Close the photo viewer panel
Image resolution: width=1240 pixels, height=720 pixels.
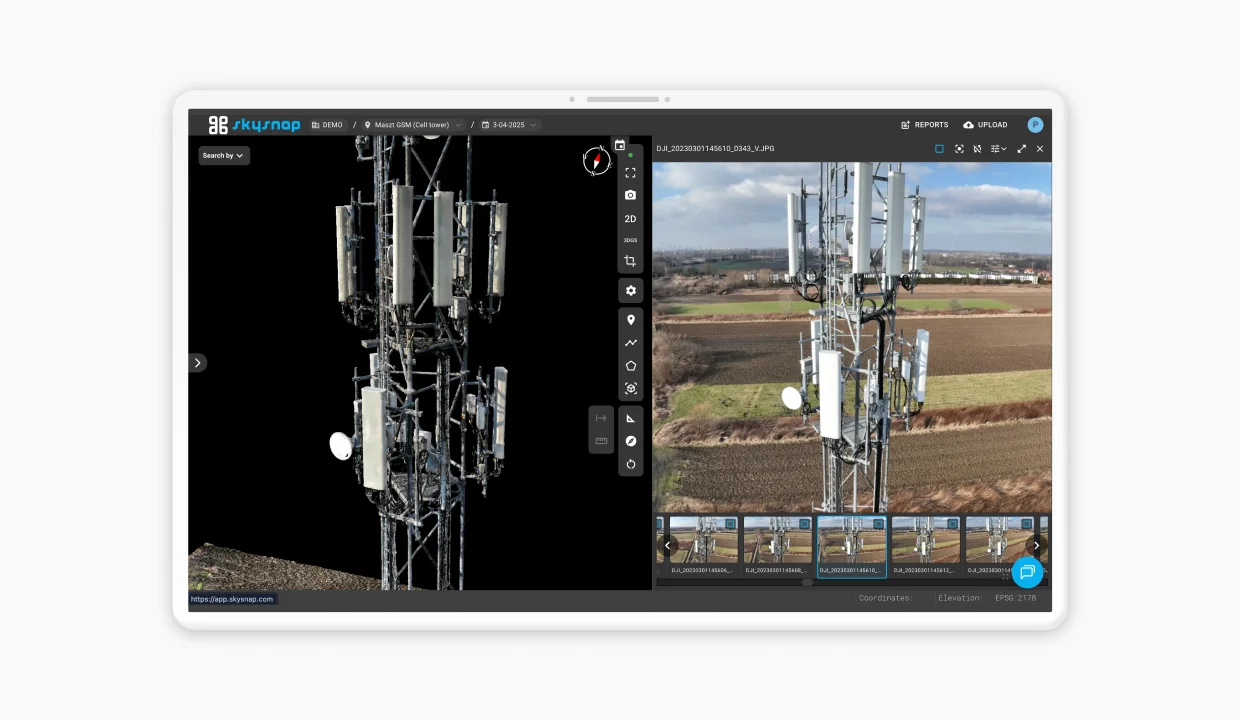tap(1040, 149)
